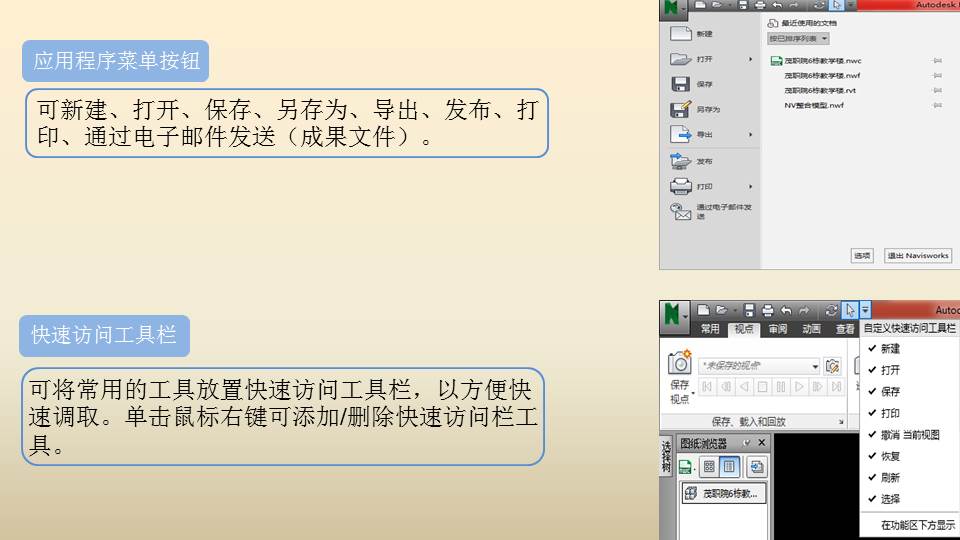The image size is (960, 540).
Task: Click the stop animation button
Action: pos(762,386)
